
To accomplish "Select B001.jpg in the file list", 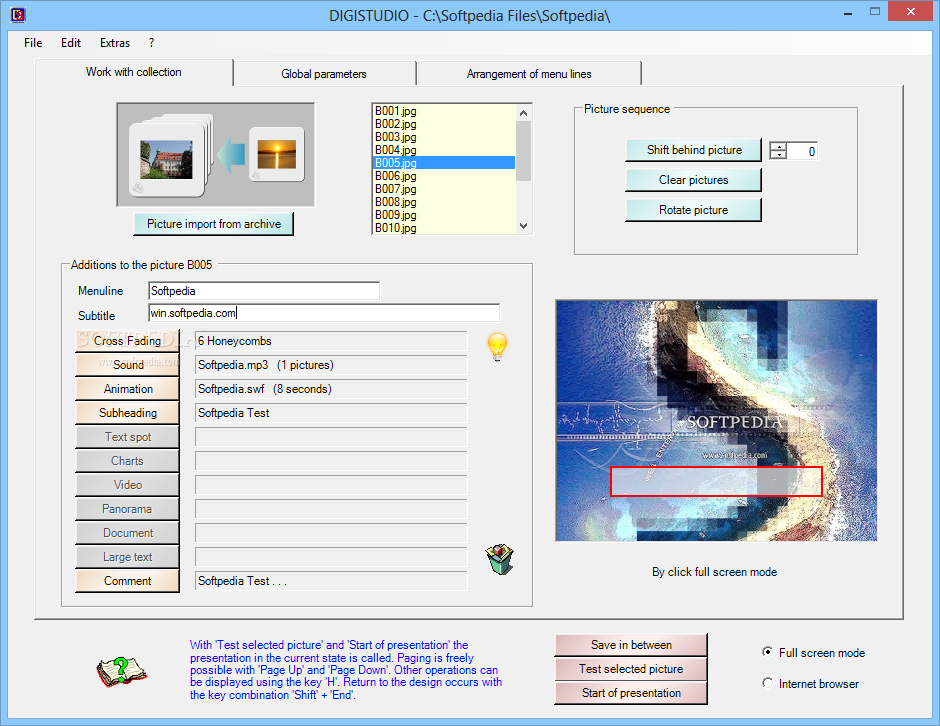I will pyautogui.click(x=444, y=111).
